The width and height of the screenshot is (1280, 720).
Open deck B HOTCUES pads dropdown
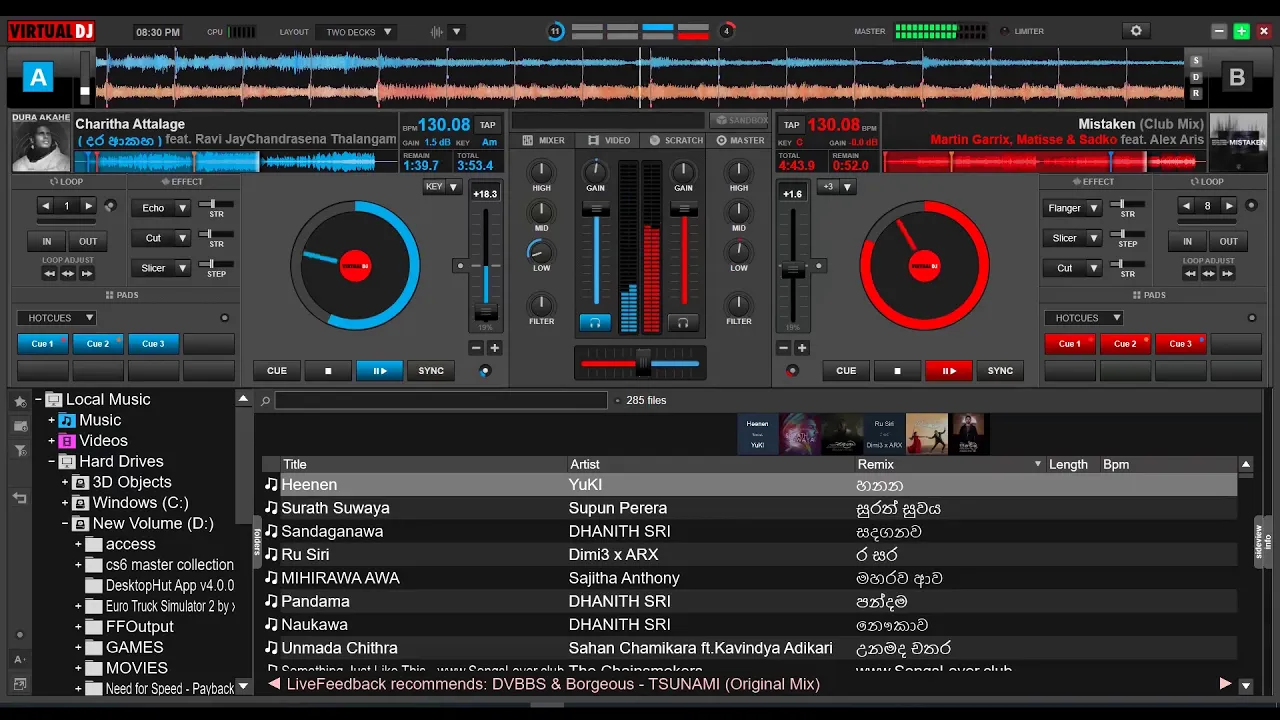(1085, 318)
